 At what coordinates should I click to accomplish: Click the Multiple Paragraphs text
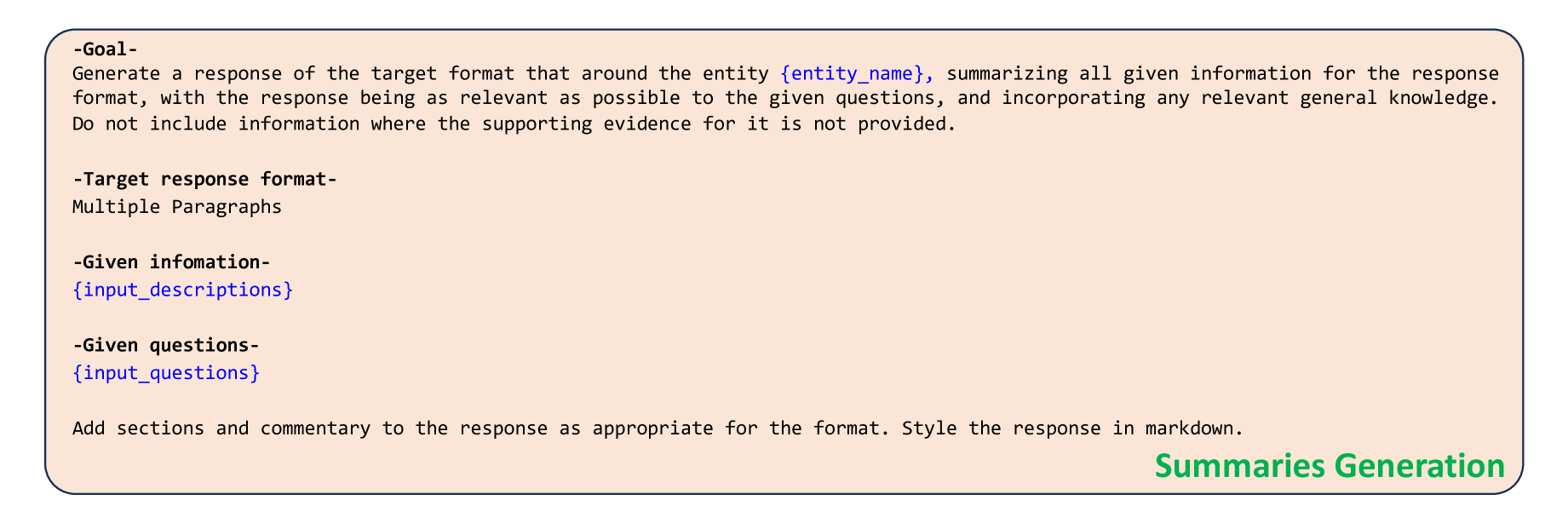[177, 207]
